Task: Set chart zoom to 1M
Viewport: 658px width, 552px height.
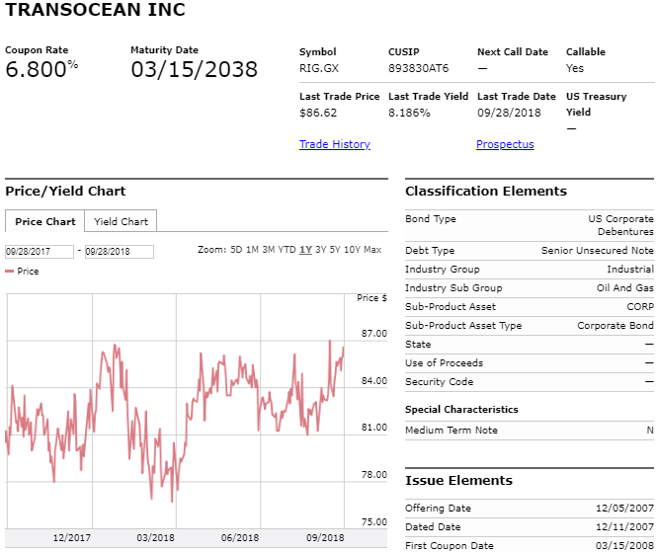Action: [252, 250]
